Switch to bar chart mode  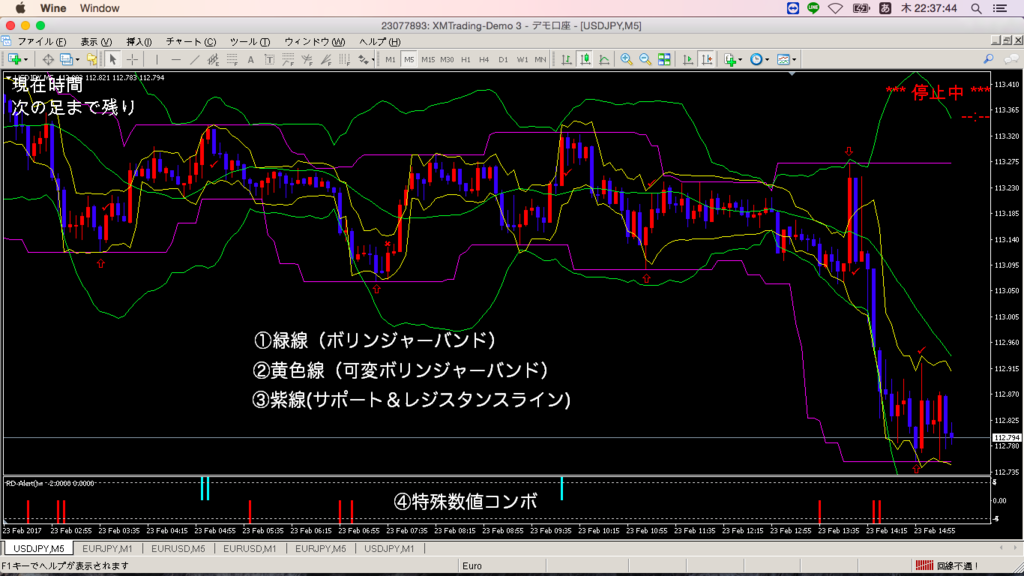pos(566,59)
